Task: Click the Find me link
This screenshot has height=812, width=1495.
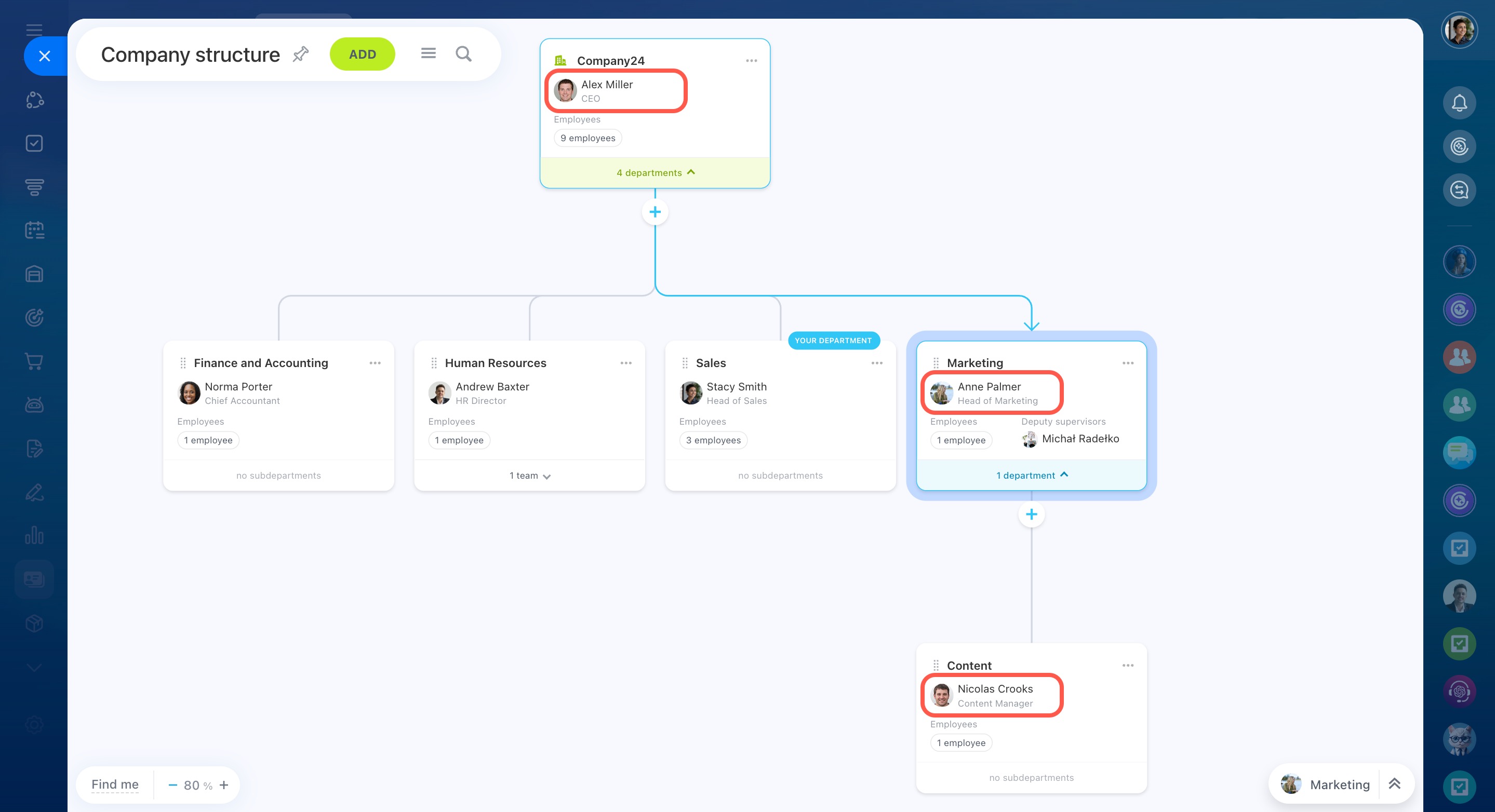Action: [115, 784]
